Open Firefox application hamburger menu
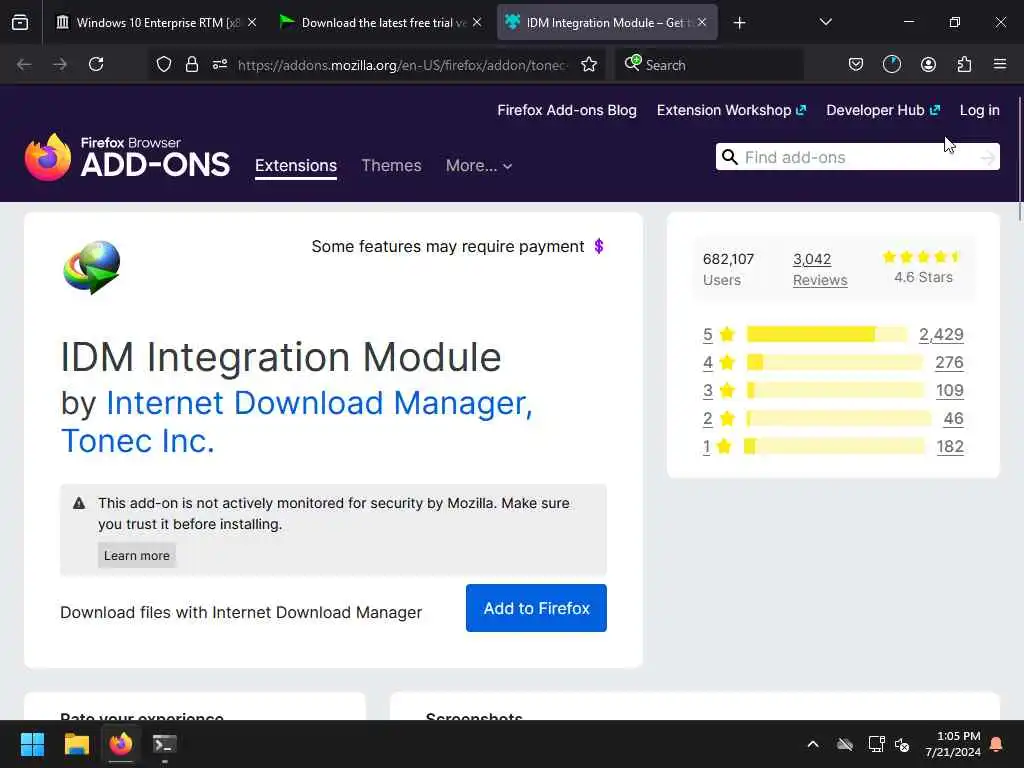Screen dimensions: 1024x768 point(1000,64)
